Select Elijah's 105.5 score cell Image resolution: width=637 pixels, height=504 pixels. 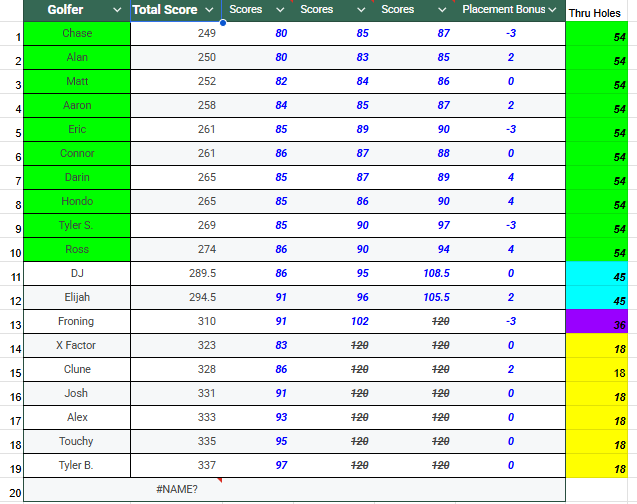point(414,297)
